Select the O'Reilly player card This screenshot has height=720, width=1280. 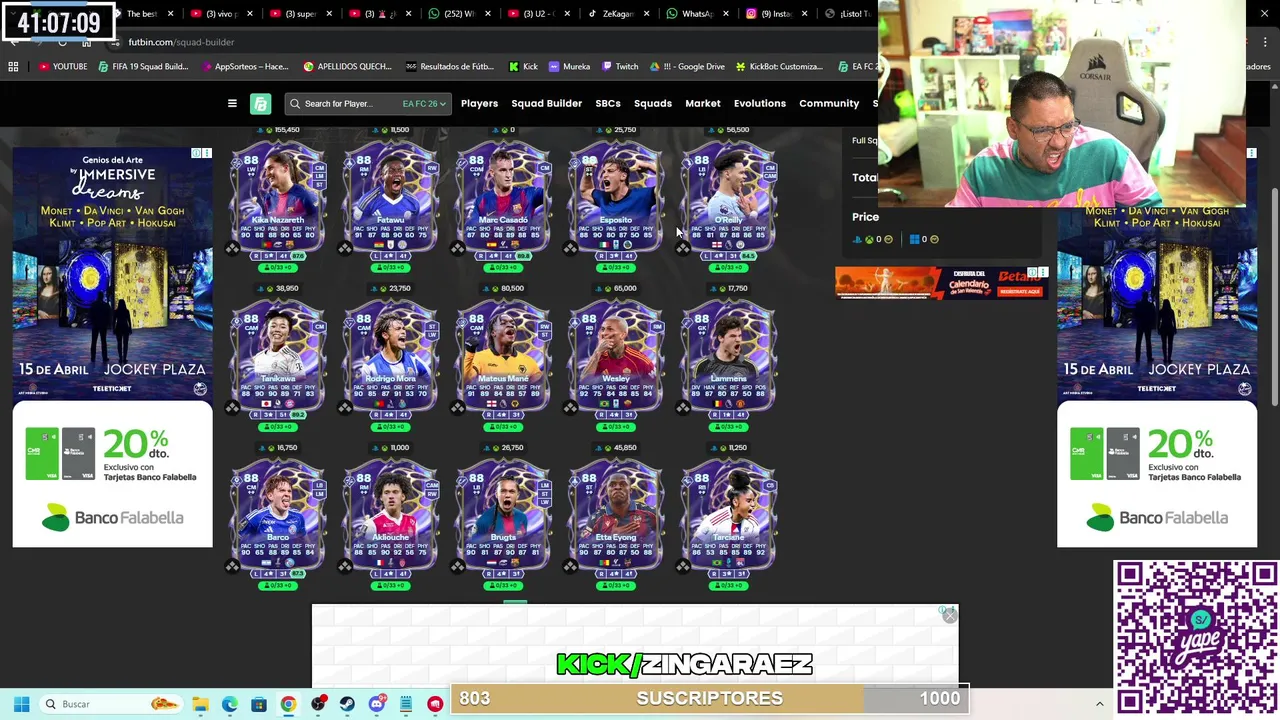(729, 198)
